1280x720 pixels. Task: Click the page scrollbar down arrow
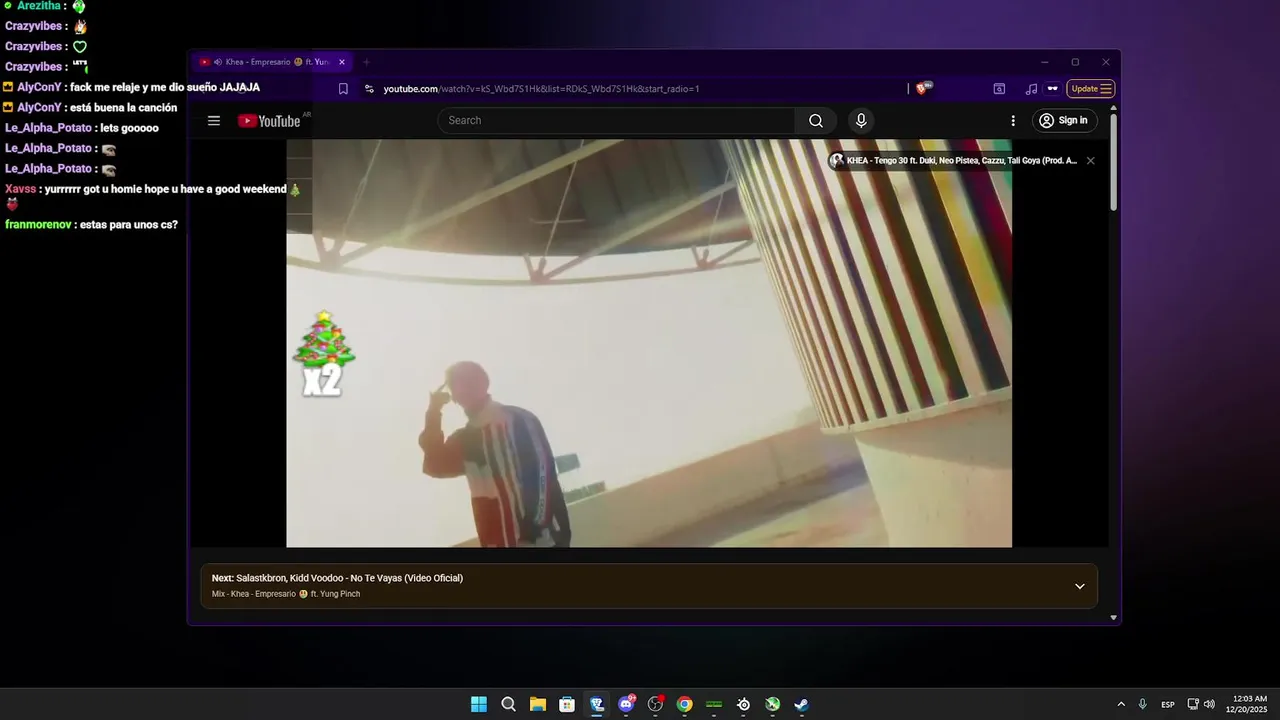(1114, 617)
